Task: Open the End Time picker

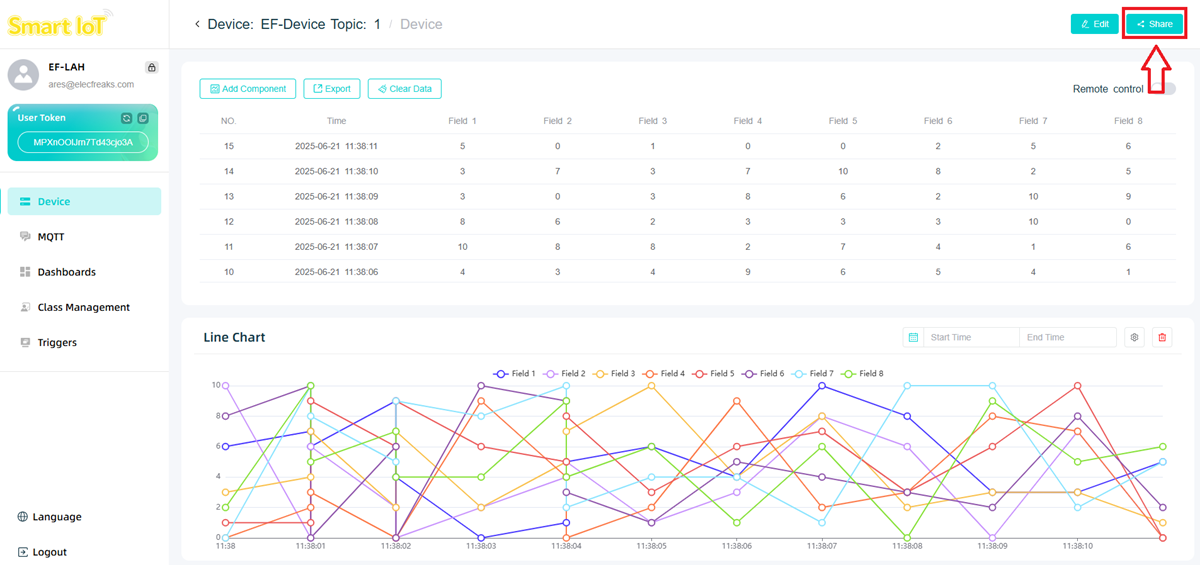Action: 1066,338
